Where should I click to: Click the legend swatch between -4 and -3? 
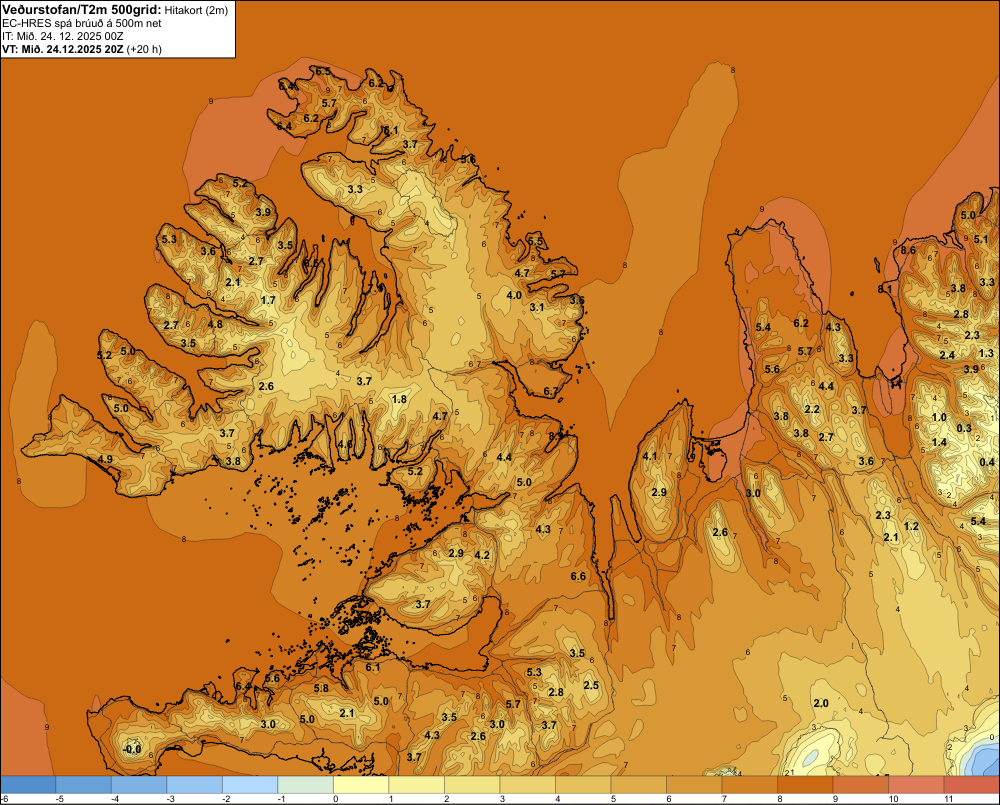139,785
